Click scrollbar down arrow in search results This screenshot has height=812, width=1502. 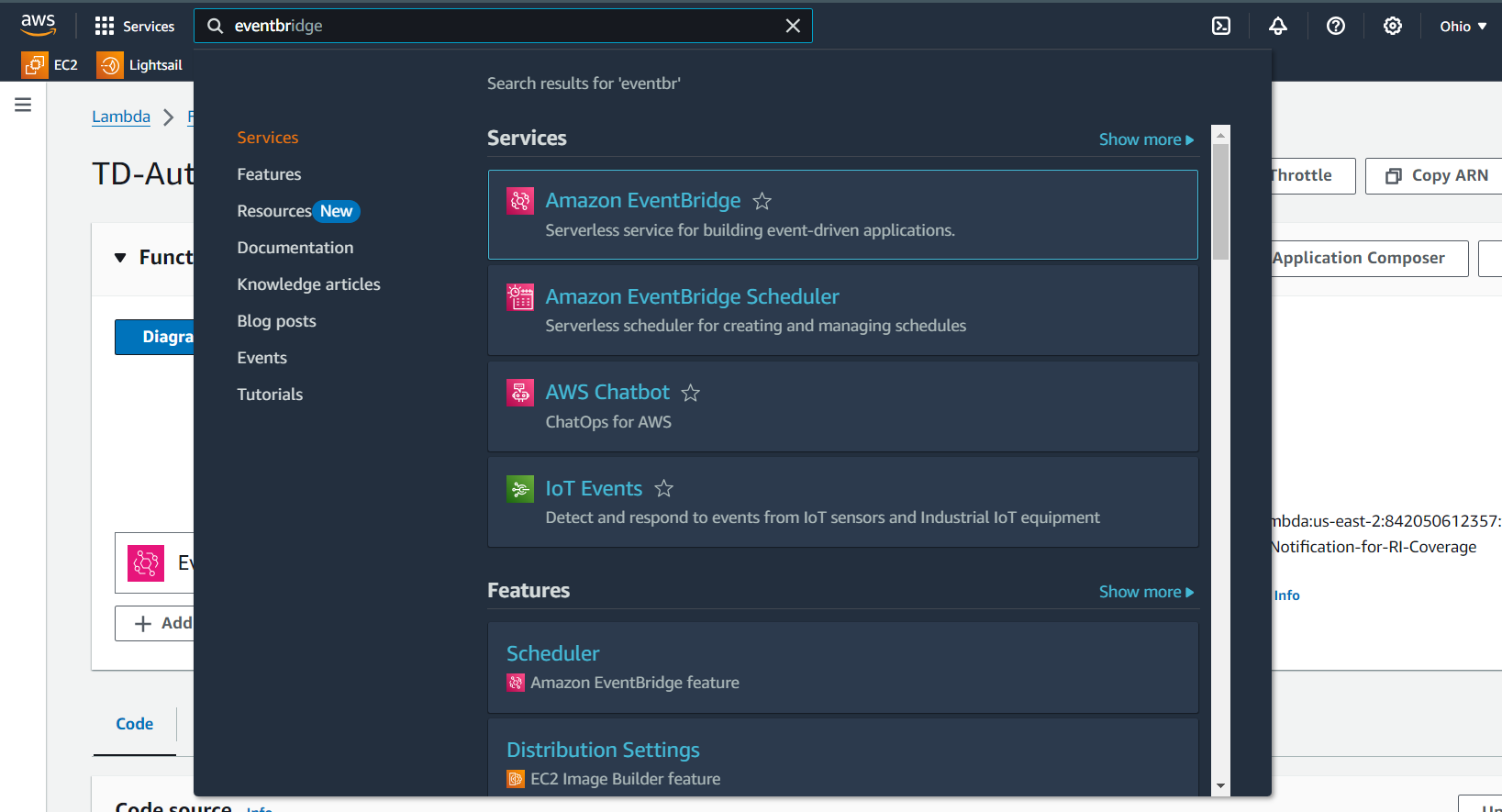(1220, 786)
